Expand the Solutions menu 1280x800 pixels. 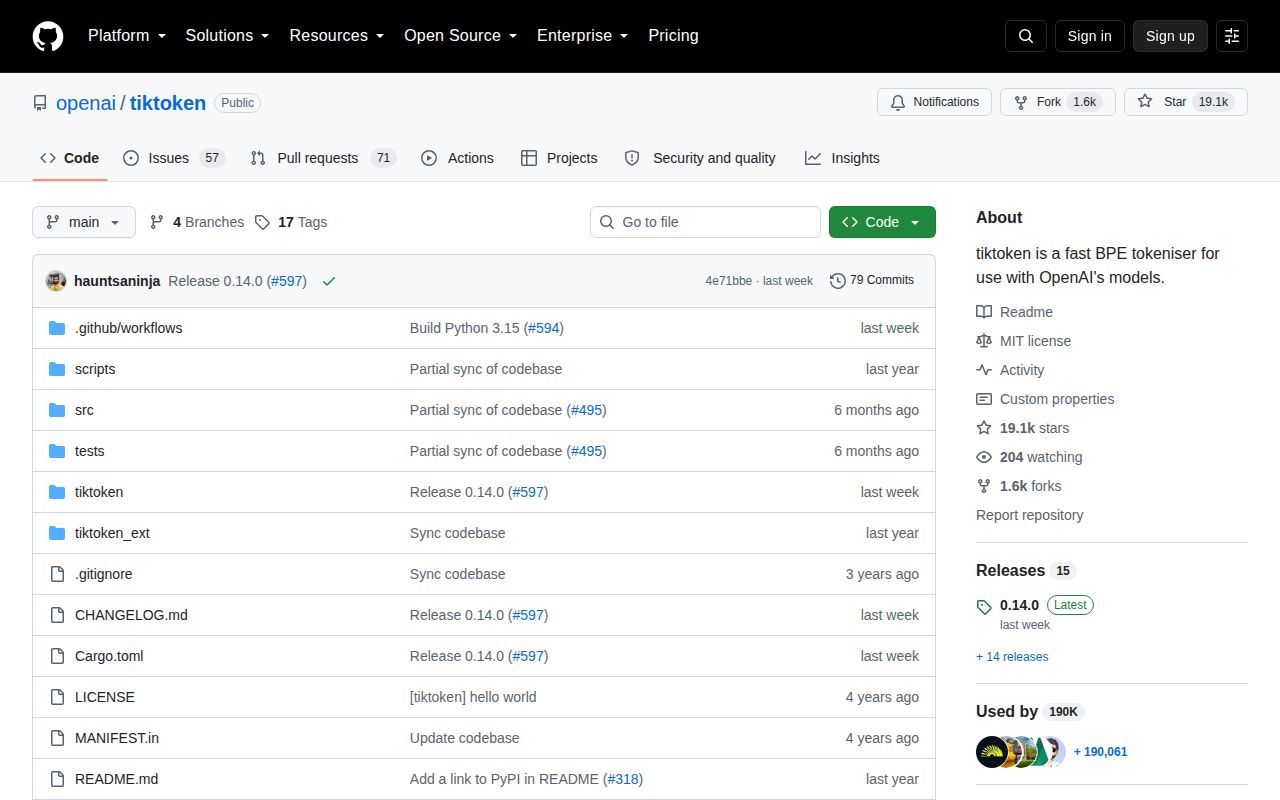click(x=228, y=35)
